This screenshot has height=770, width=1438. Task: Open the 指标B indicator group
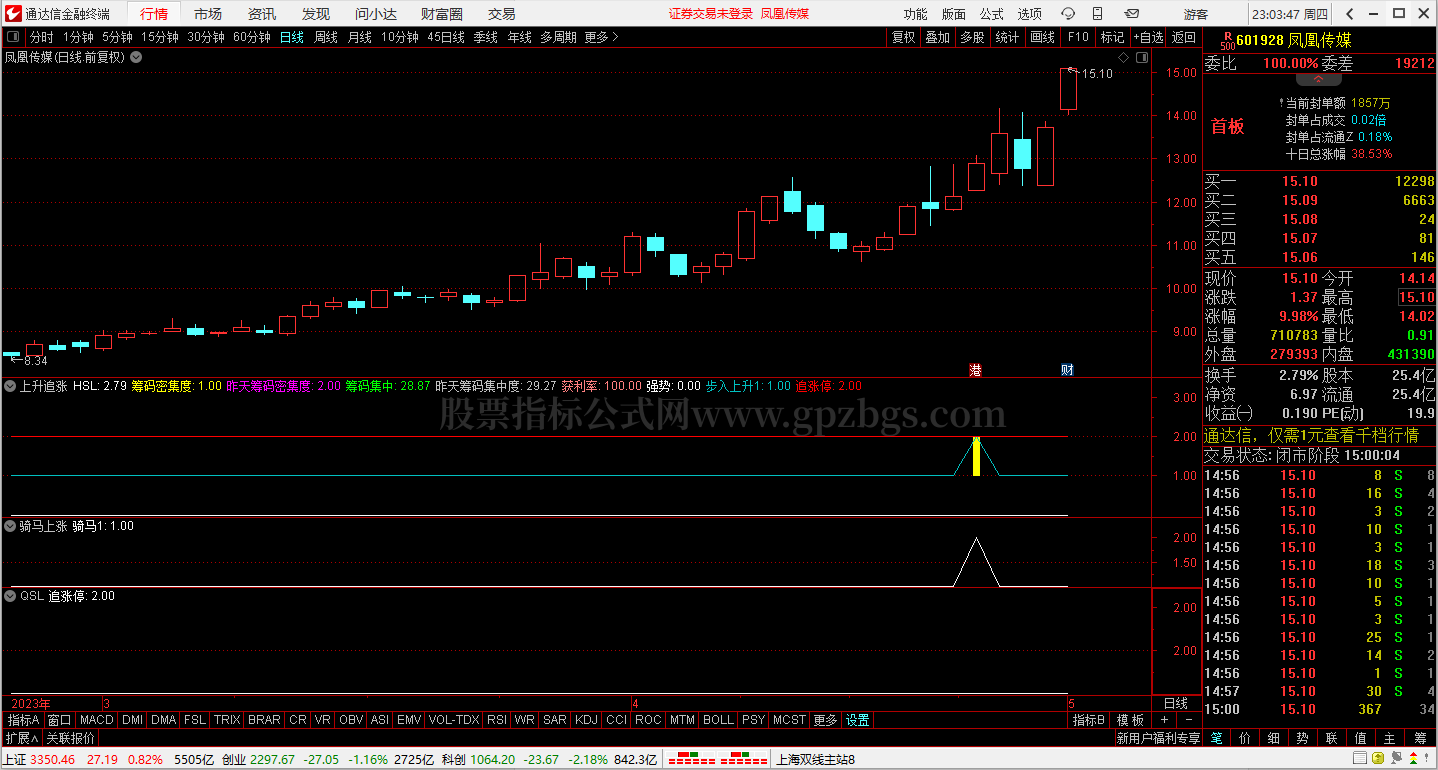[1088, 720]
